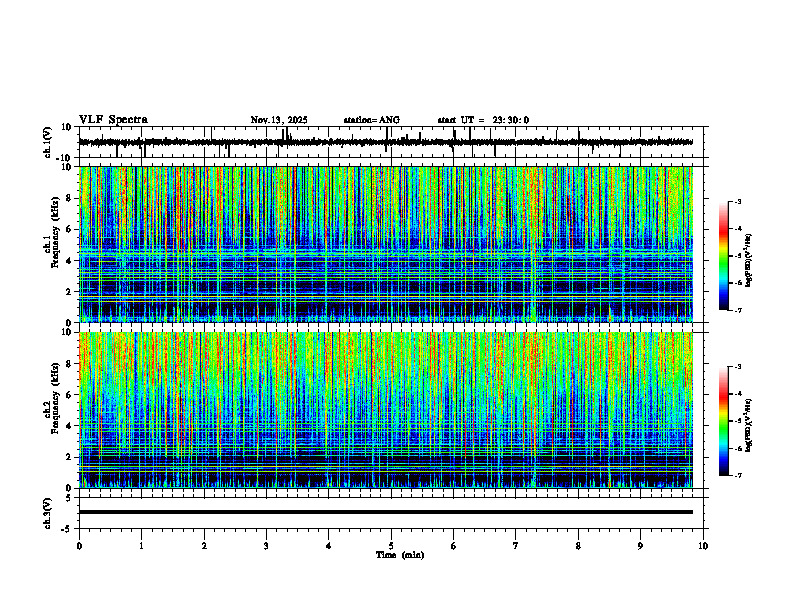Click time axis end tick label "10"
792x612 pixels.
coord(703,546)
